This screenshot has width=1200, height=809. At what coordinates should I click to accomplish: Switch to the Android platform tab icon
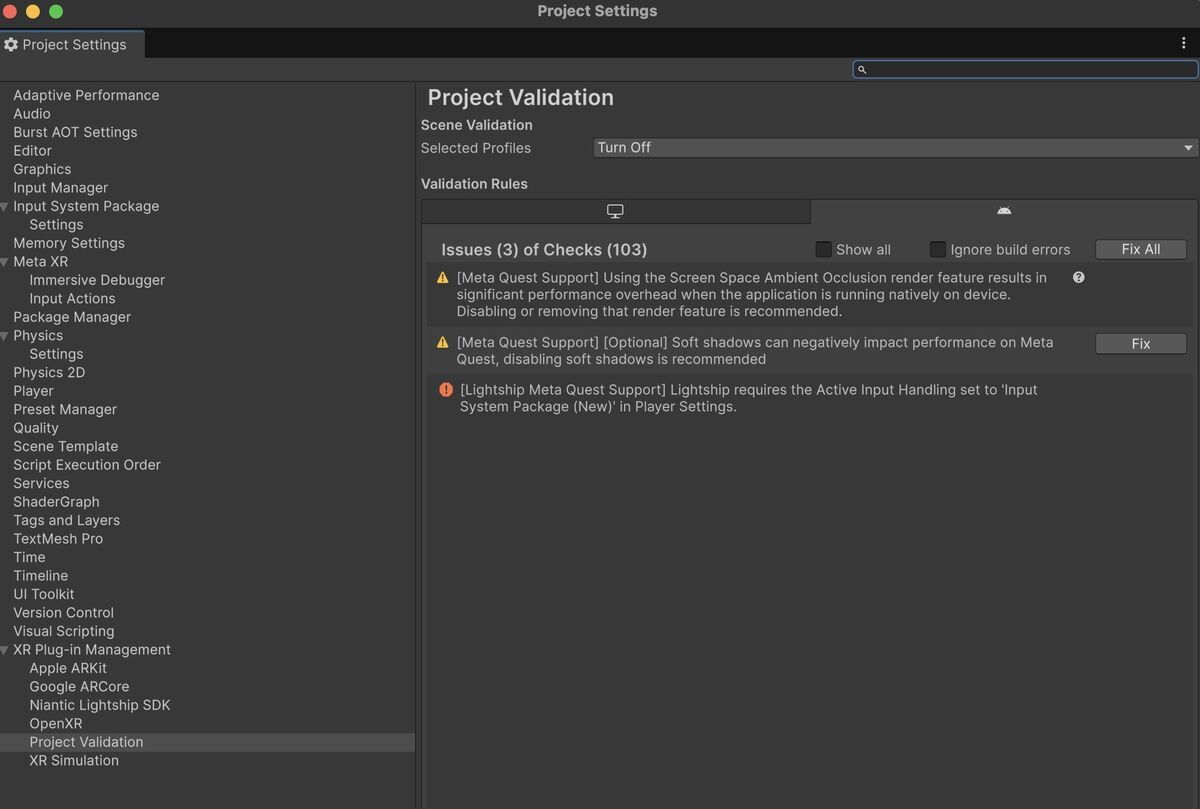(x=1004, y=211)
